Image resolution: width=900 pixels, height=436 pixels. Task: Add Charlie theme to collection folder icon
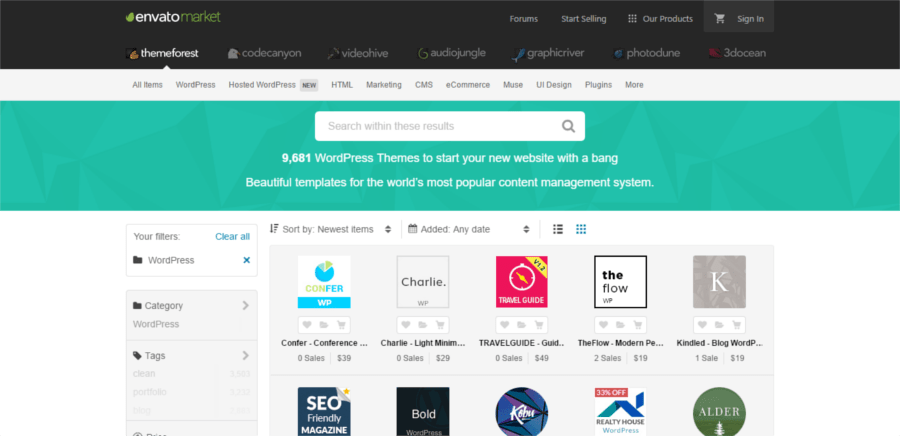tap(422, 325)
